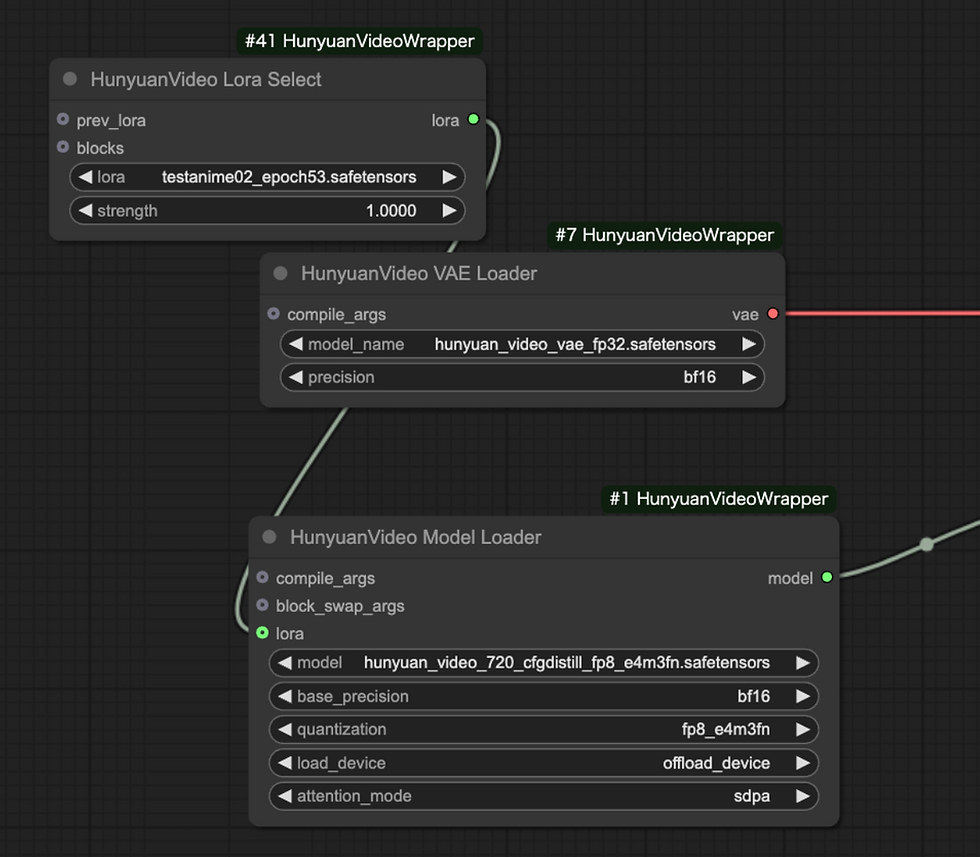Select previous model file with left arrow
The image size is (980, 857).
pos(285,663)
